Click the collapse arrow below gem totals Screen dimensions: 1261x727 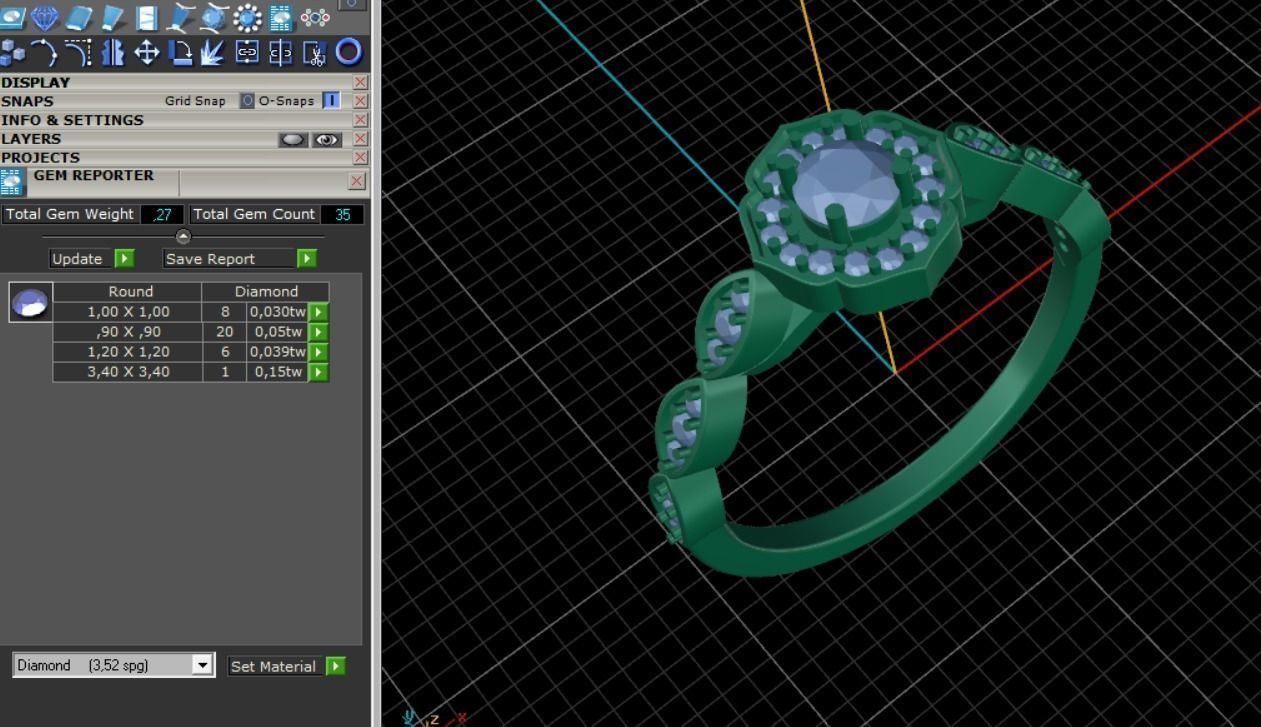[x=183, y=237]
